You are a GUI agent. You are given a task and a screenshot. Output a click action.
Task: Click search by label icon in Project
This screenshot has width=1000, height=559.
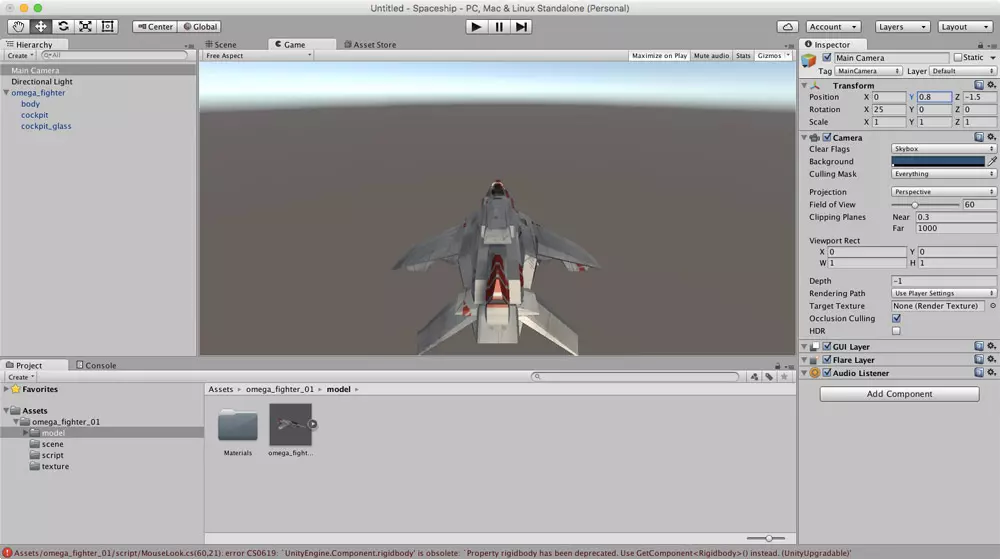769,377
